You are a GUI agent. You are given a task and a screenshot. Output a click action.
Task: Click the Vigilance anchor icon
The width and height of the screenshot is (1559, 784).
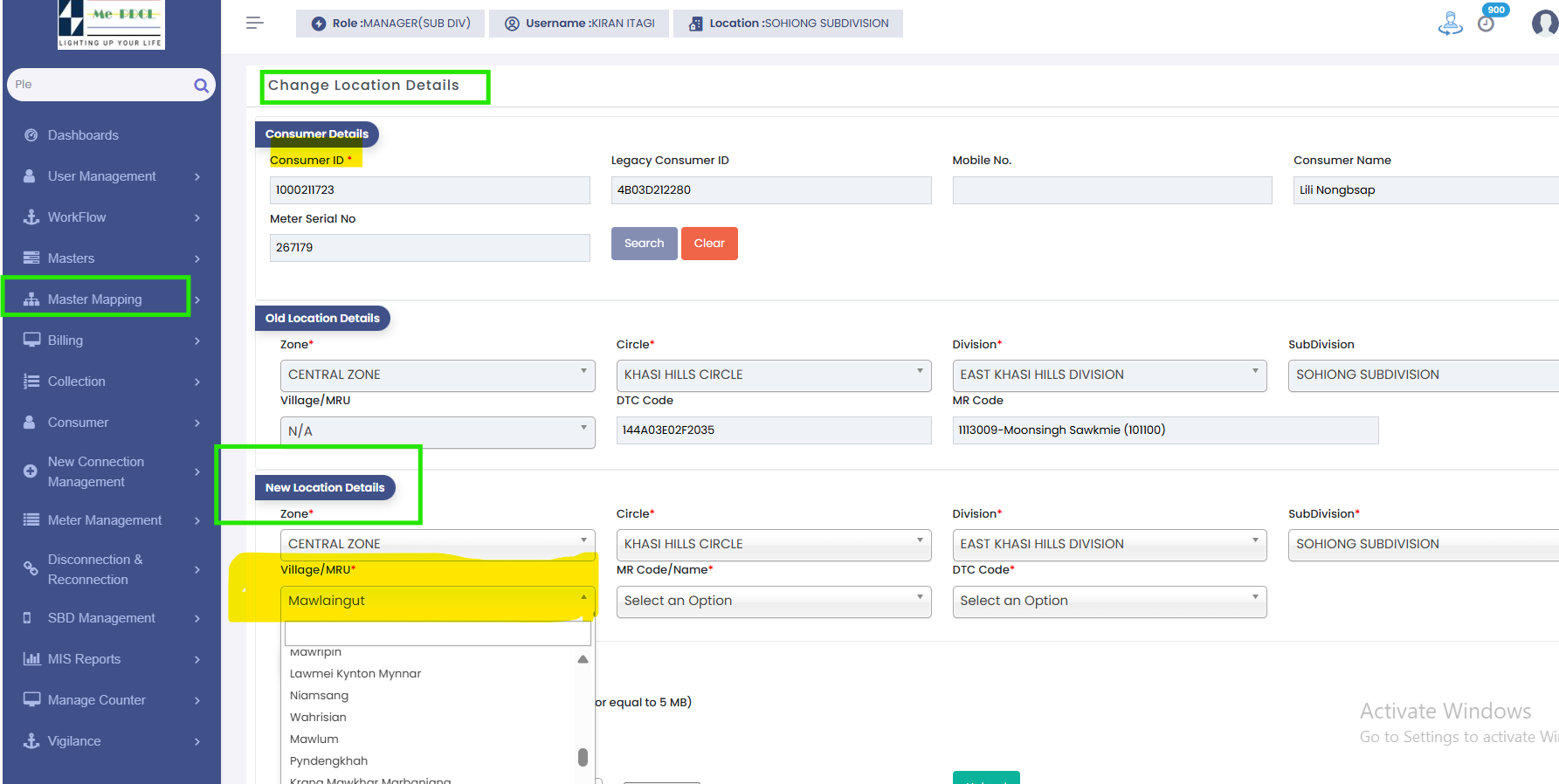(x=31, y=741)
